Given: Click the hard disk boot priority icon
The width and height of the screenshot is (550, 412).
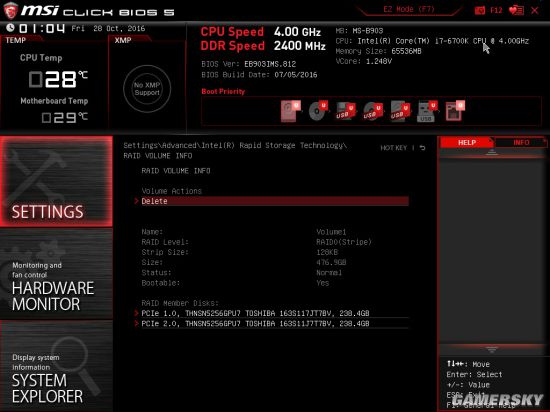Looking at the screenshot, I should [x=290, y=111].
